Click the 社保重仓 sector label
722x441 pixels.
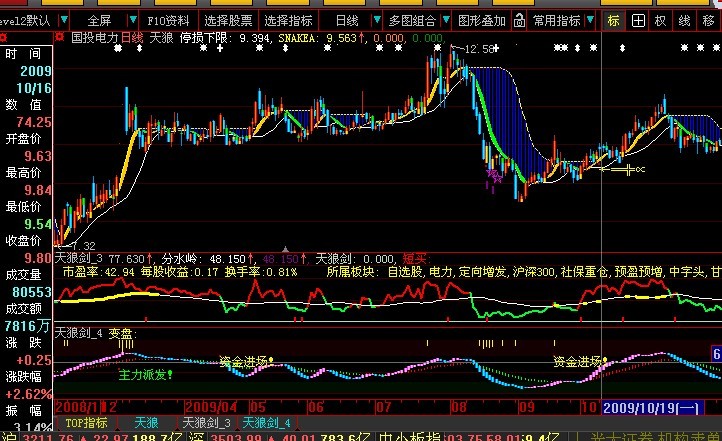tap(584, 272)
